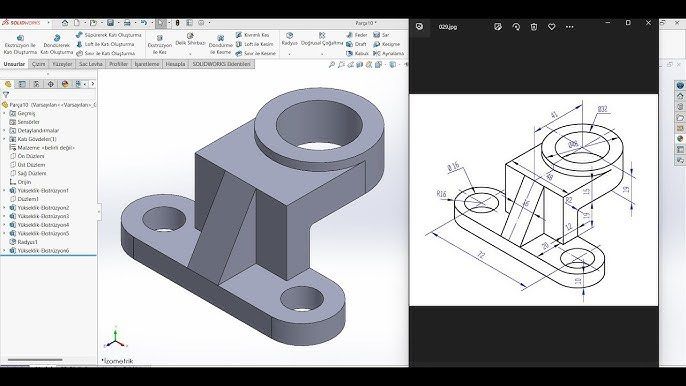This screenshot has width=686, height=386.
Task: Open FeatureManager design tree tab
Action: 8,84
